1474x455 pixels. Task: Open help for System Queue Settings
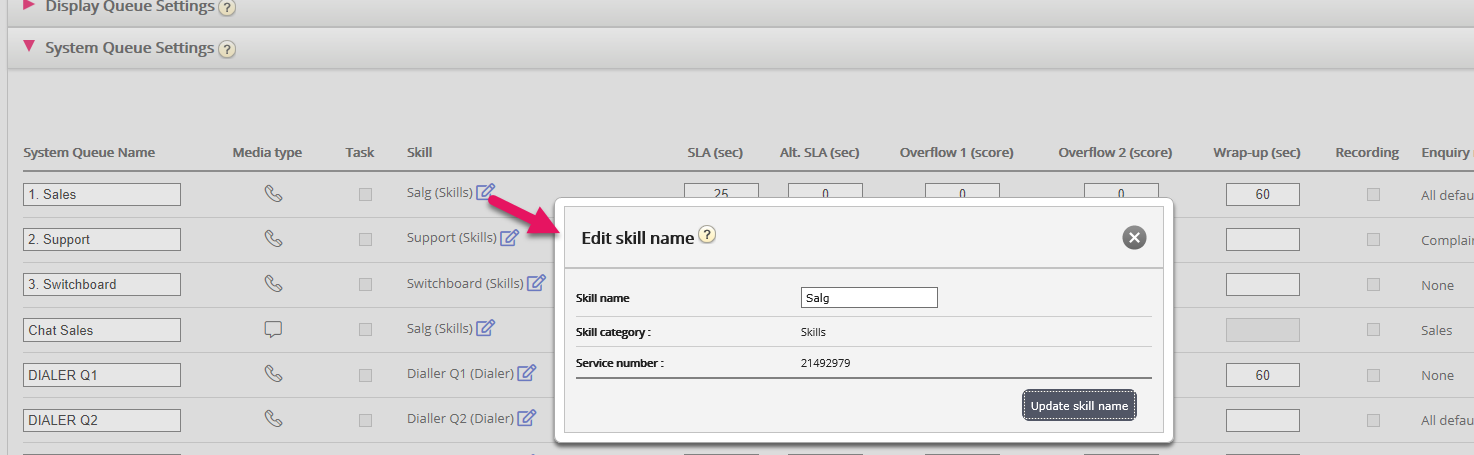227,49
